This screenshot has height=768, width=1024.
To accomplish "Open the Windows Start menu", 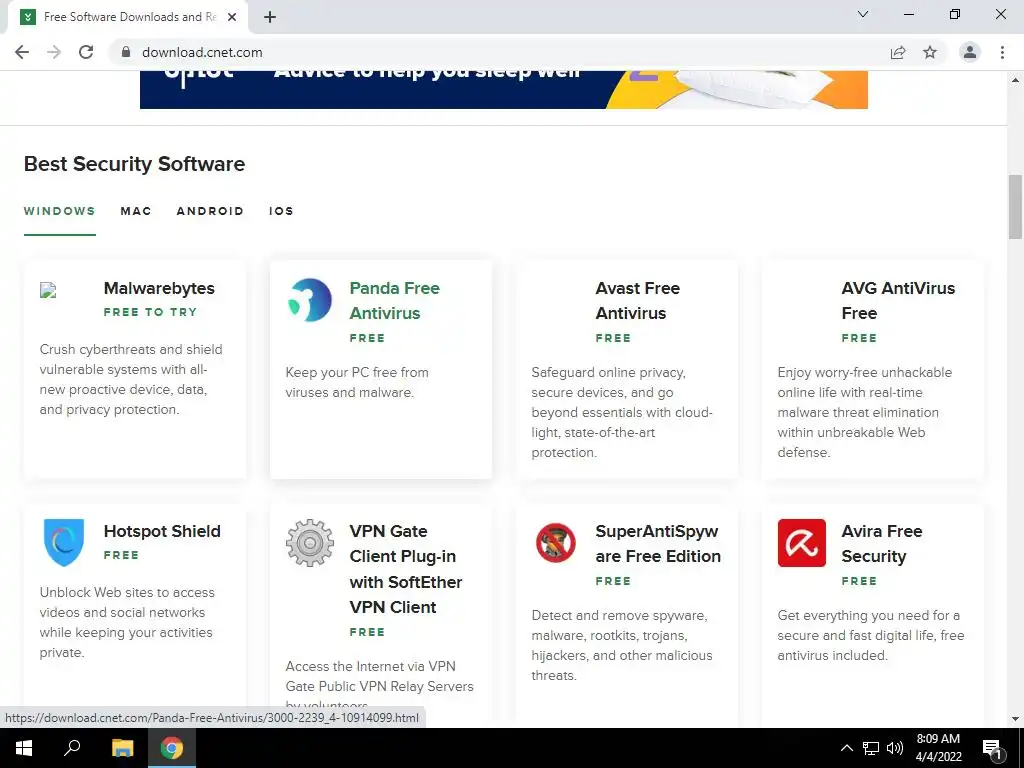I will [x=24, y=748].
